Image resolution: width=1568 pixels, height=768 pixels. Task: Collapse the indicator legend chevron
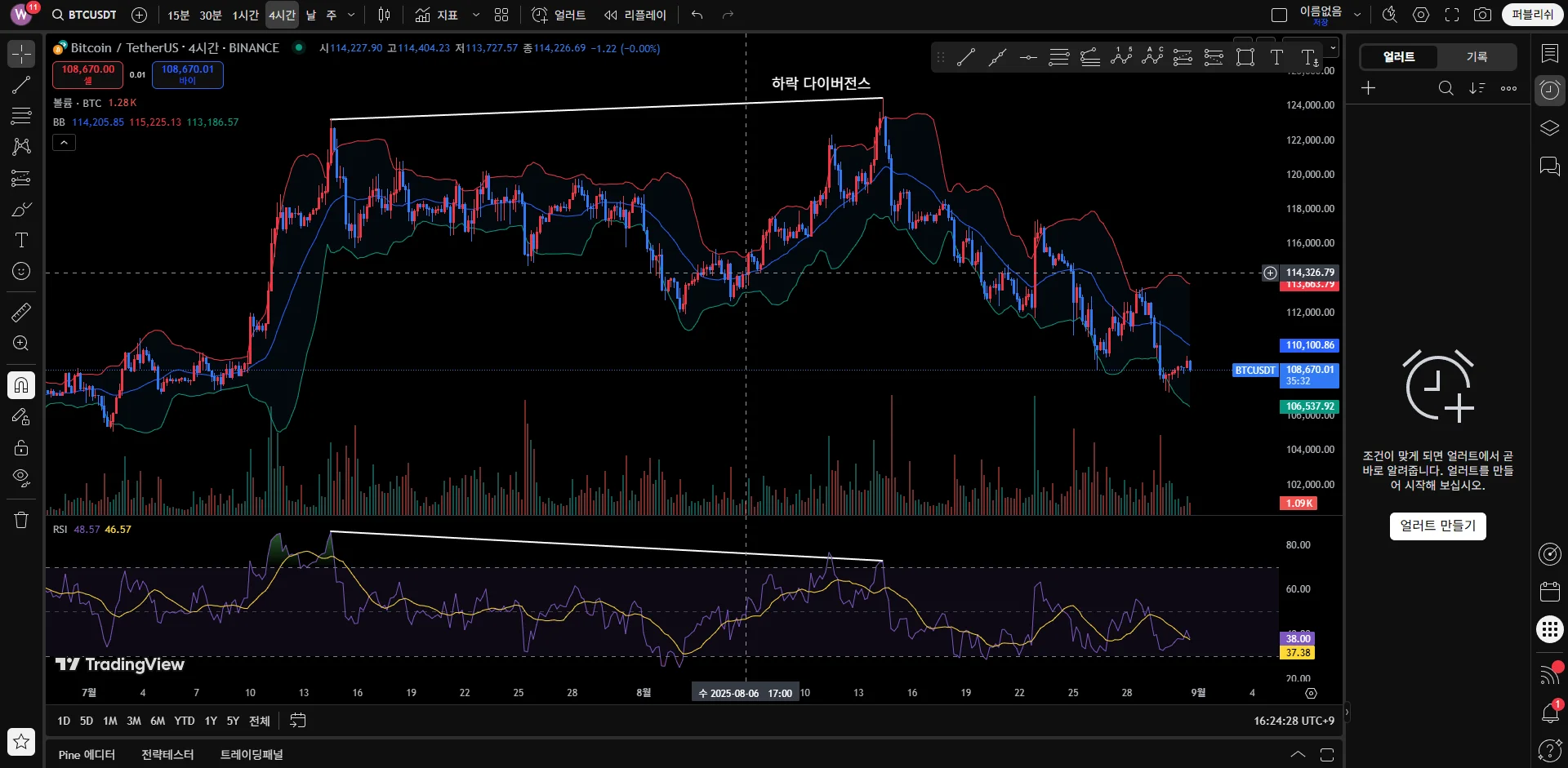[64, 143]
